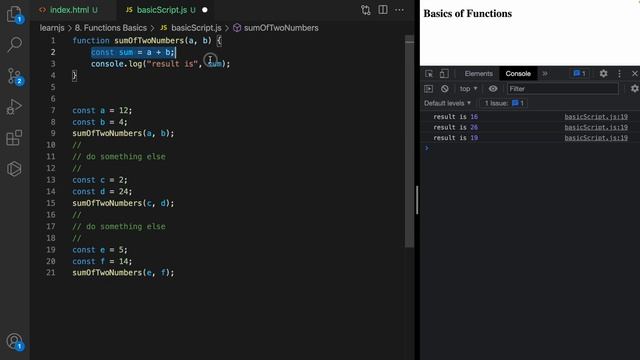Screen dimensions: 640x360
Task: Click 'const f = 14;' code line
Action: [x=102, y=261]
